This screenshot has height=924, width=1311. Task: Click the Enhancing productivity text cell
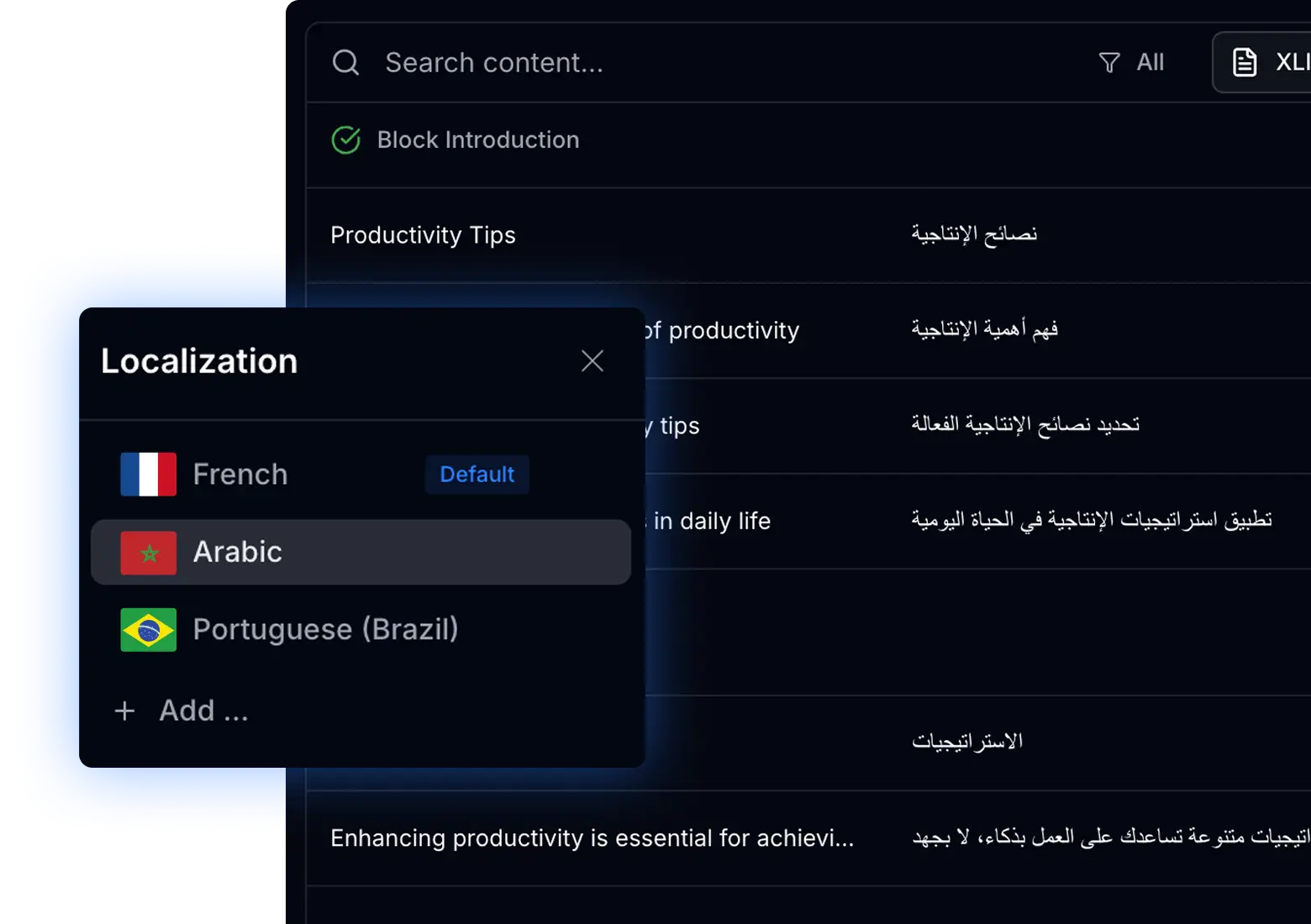coord(592,837)
